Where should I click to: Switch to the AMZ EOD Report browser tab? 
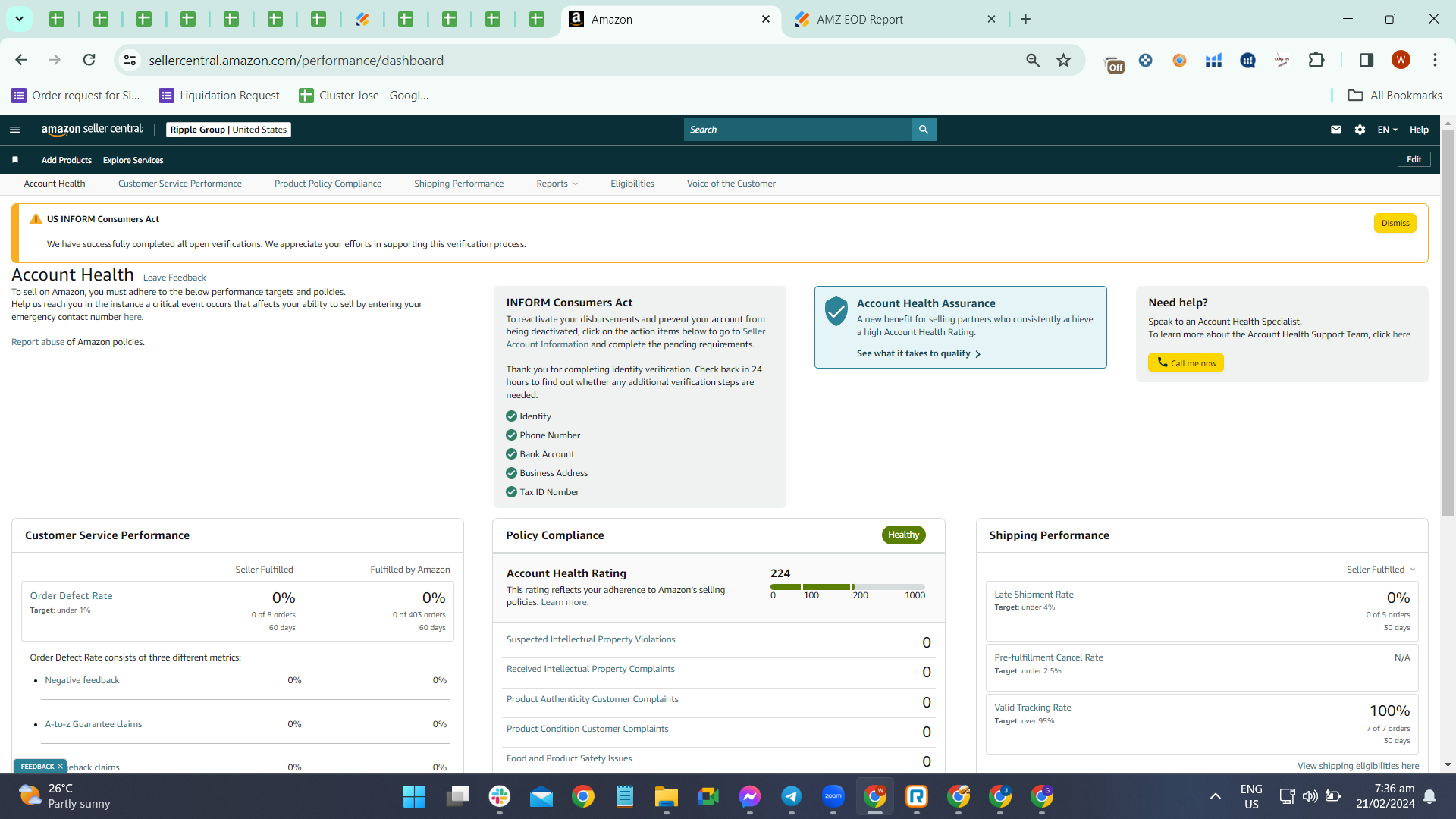click(x=895, y=19)
